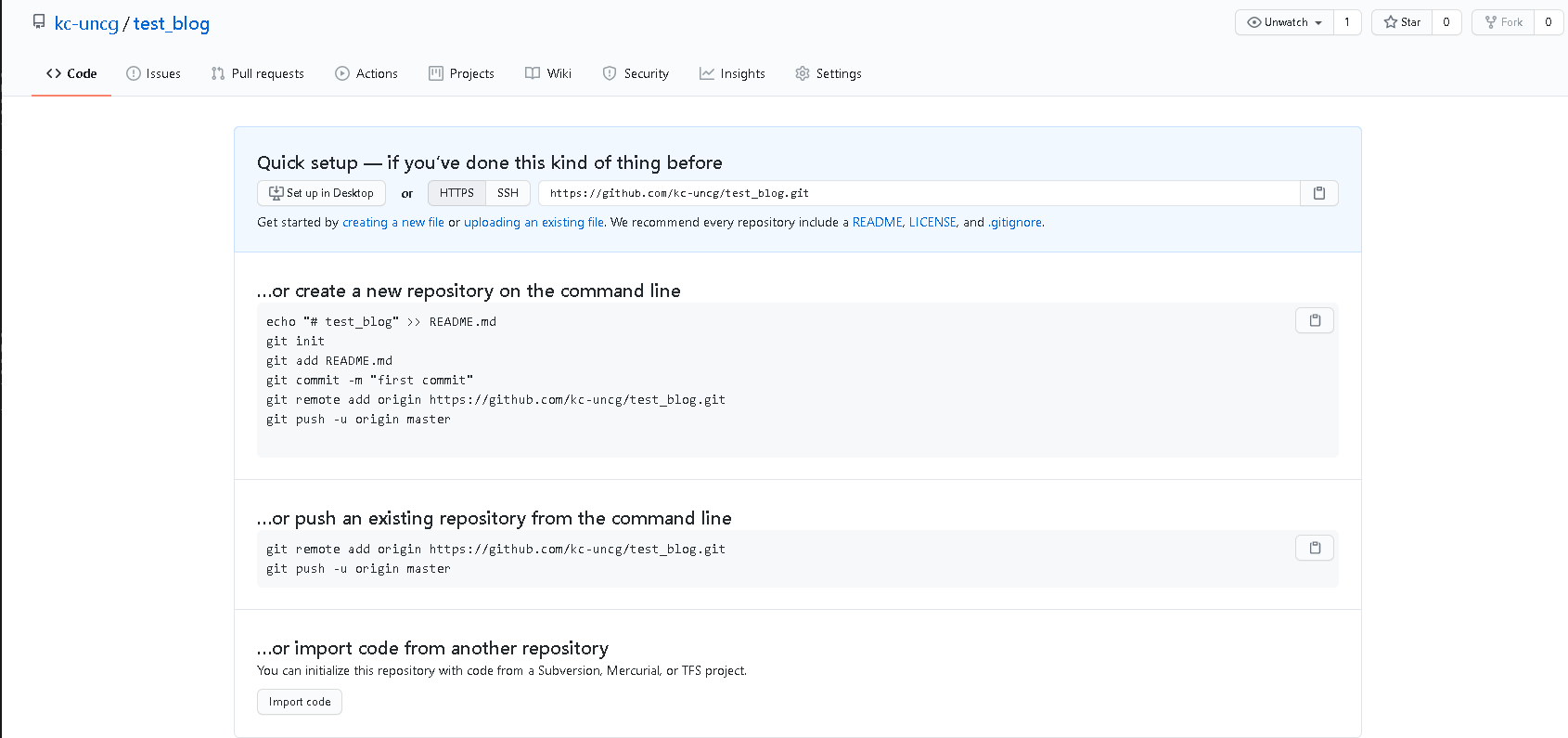
Task: Click the 'git init' command line
Action: pyautogui.click(x=296, y=342)
